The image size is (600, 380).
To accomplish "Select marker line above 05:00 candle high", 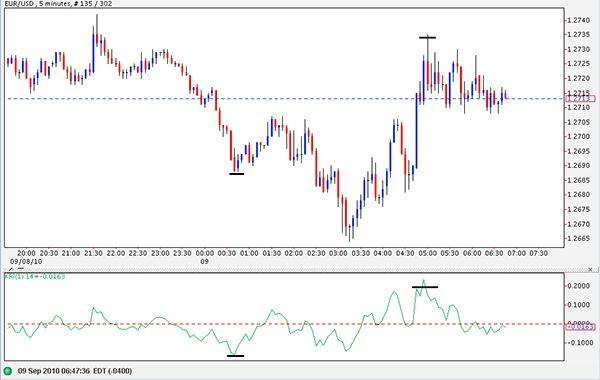I will pos(427,38).
